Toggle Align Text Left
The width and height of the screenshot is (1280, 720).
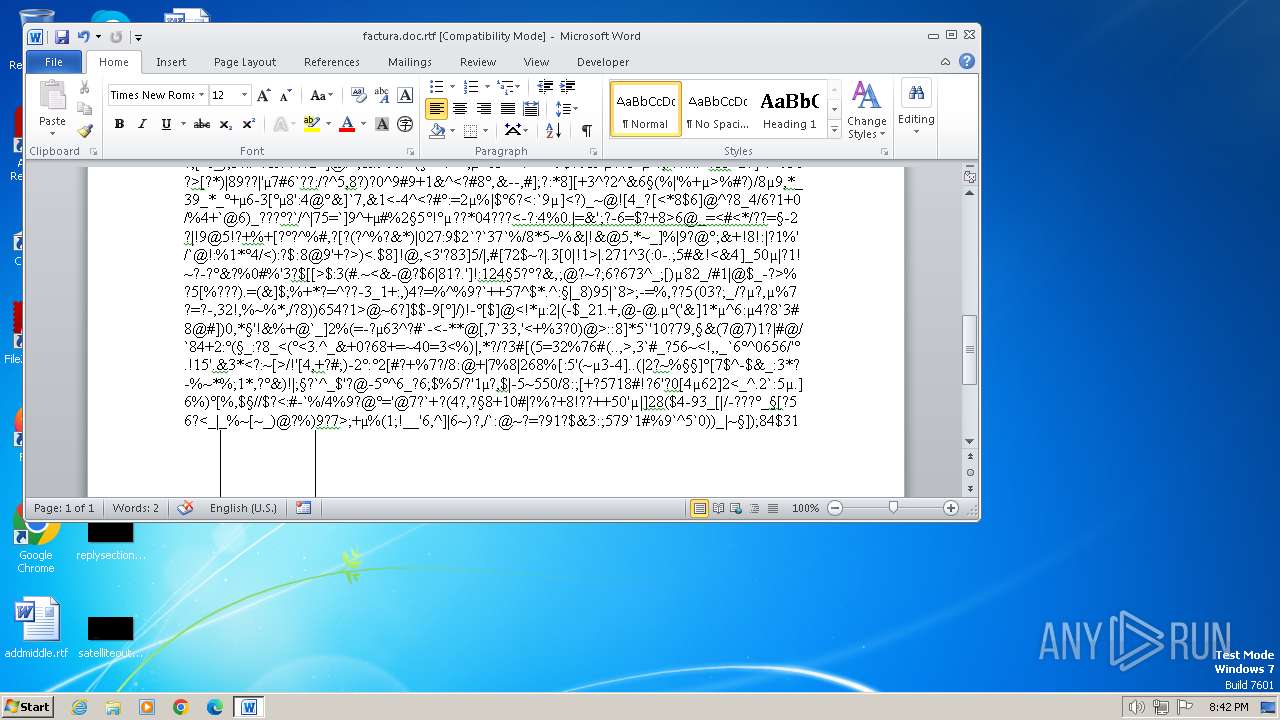(x=436, y=109)
